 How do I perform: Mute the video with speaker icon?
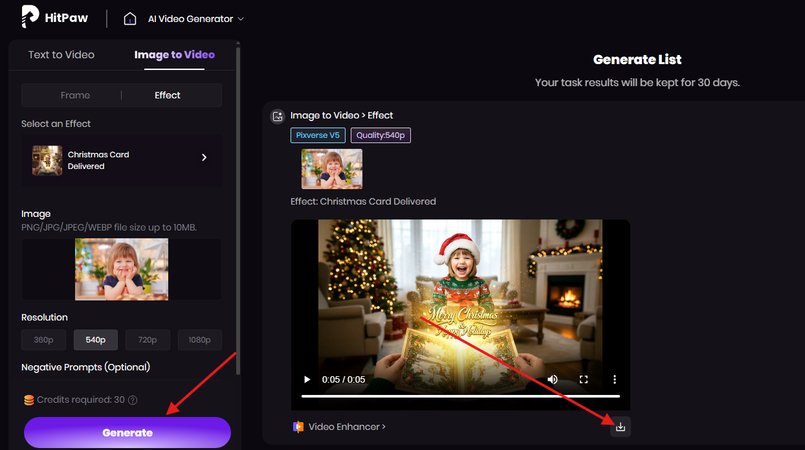click(x=552, y=380)
